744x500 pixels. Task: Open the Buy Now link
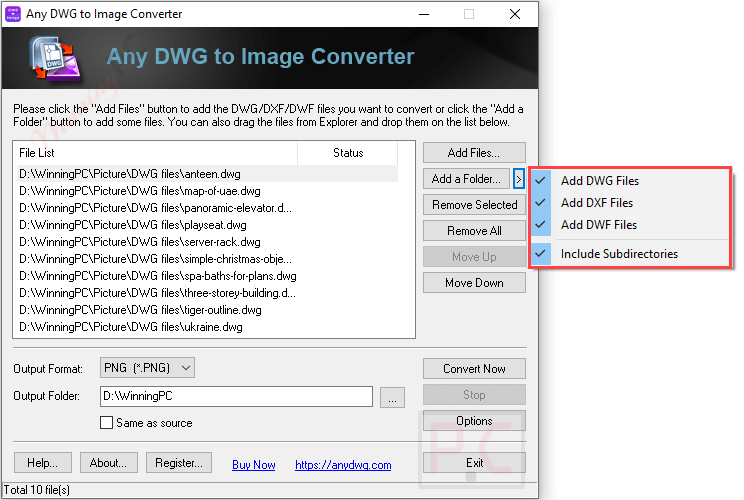[254, 465]
